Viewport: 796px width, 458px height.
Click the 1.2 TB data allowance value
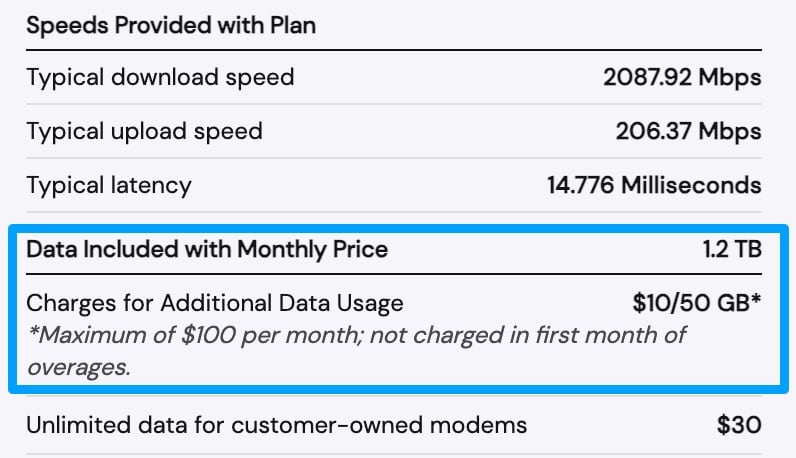(732, 249)
